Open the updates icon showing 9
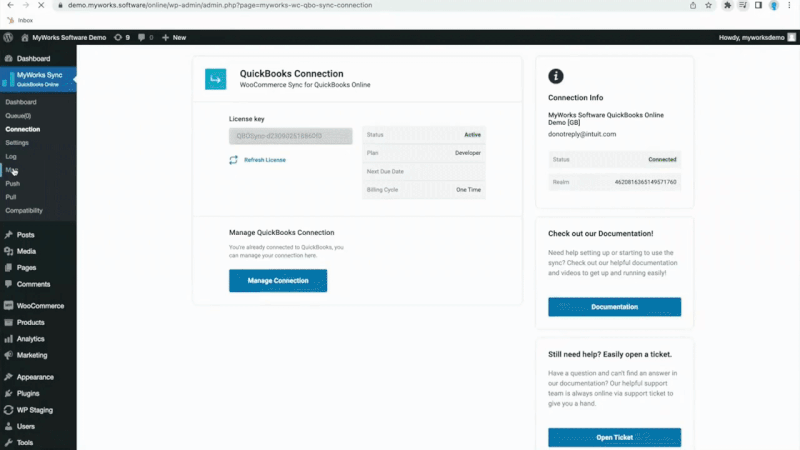This screenshot has height=450, width=800. tap(122, 37)
